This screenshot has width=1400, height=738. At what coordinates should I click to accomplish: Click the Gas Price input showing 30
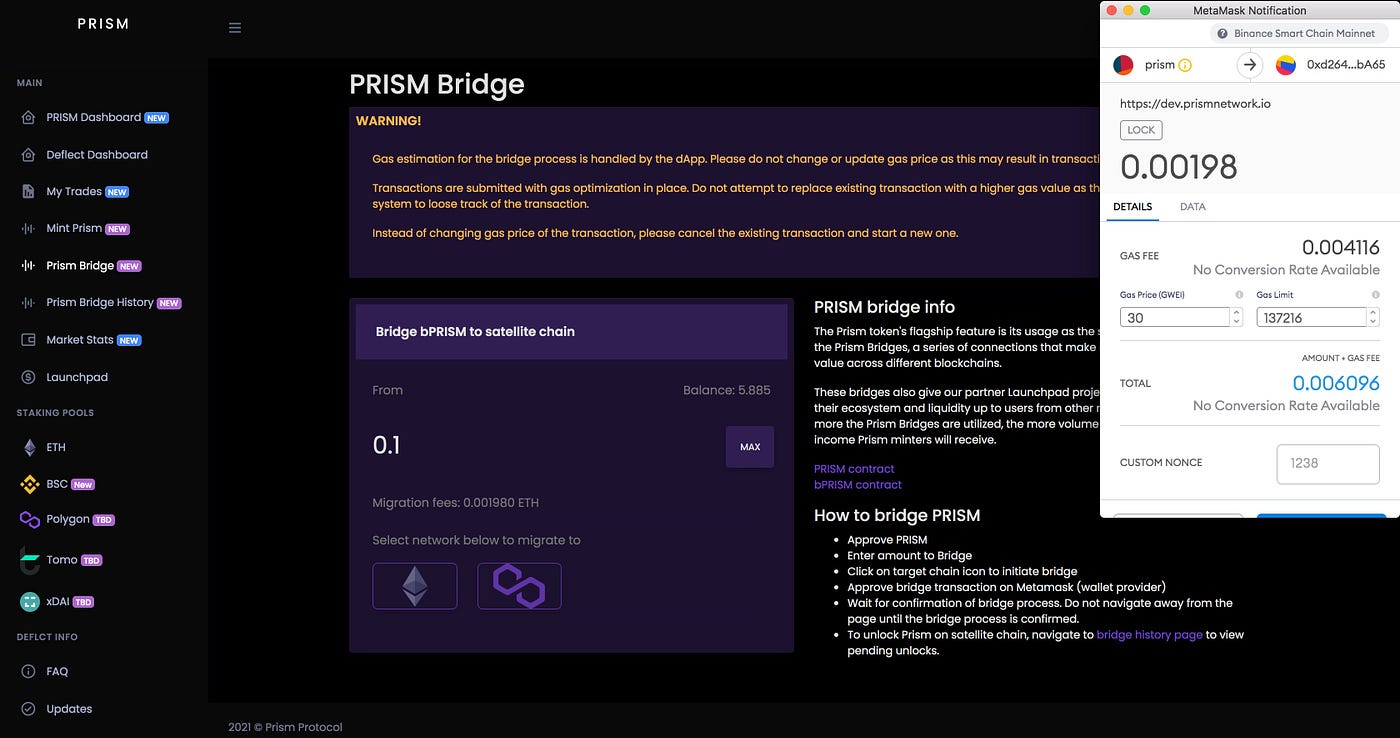point(1175,317)
